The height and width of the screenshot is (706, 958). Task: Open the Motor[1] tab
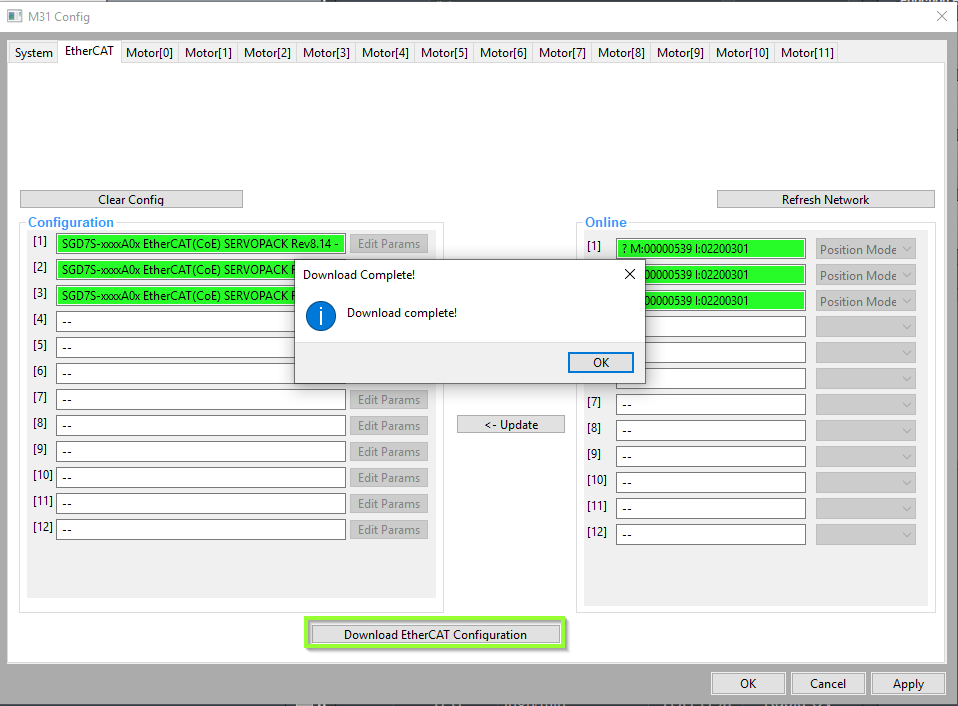point(208,53)
